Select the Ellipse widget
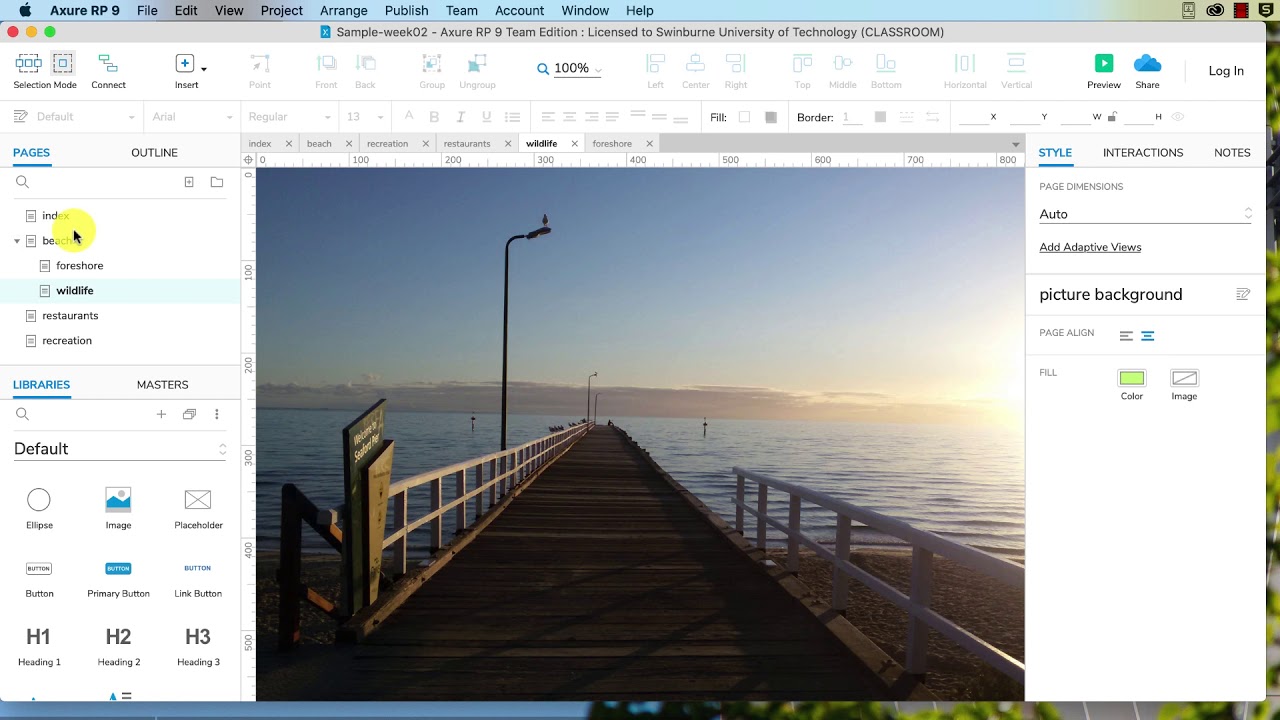 [39, 507]
